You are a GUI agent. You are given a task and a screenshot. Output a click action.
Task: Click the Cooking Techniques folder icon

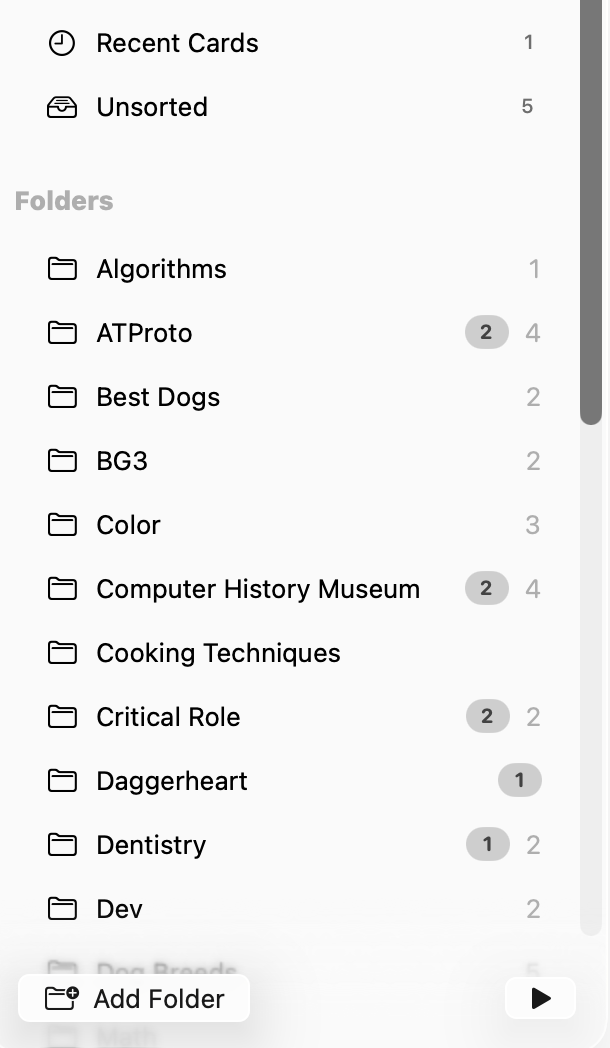62,653
